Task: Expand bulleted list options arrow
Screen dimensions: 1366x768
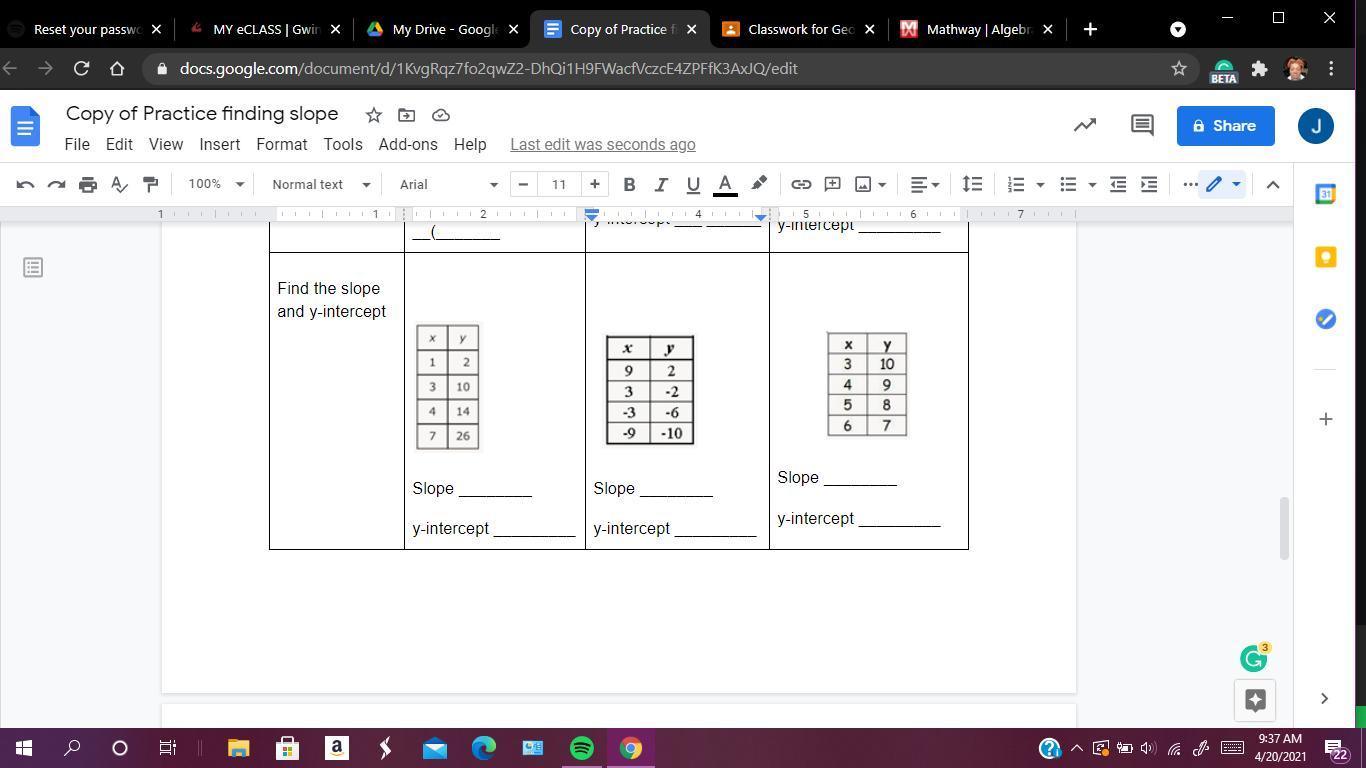Action: (1092, 184)
